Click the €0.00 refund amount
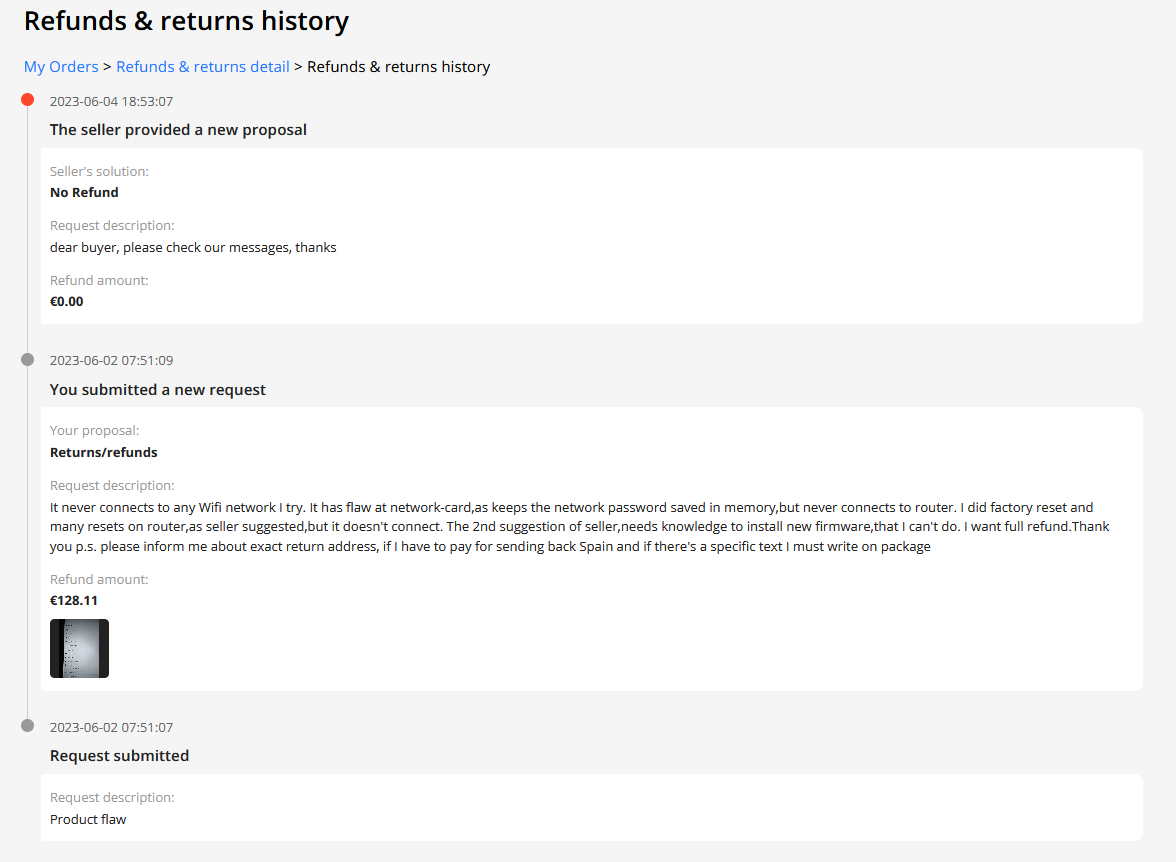The width and height of the screenshot is (1176, 862). pyautogui.click(x=67, y=302)
